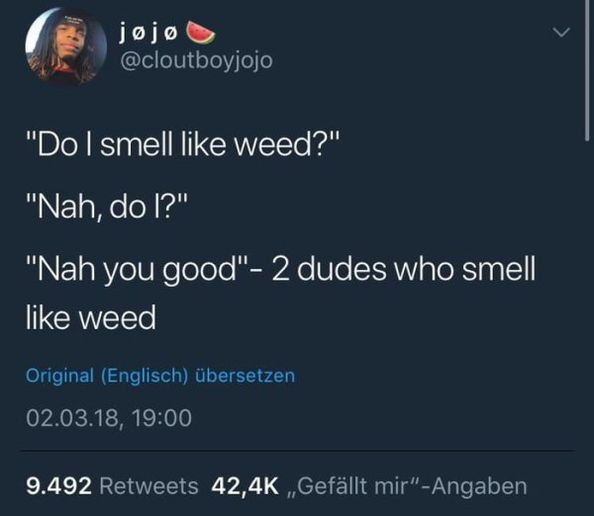This screenshot has height=516, width=594.
Task: Click the Retweets label
Action: coord(148,486)
